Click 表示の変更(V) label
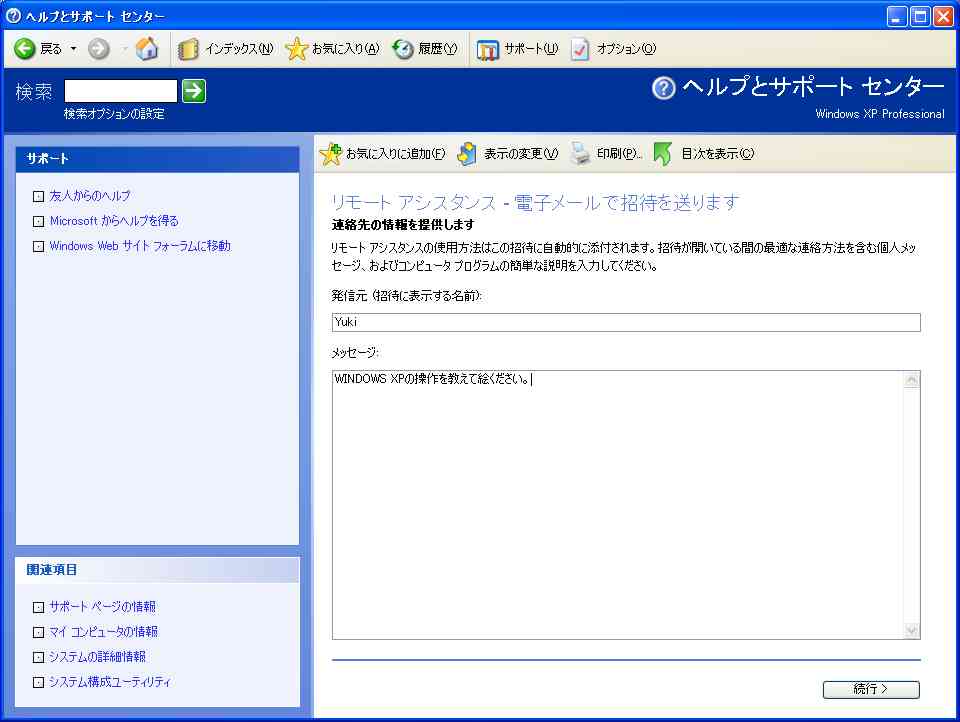Viewport: 960px width, 722px height. coord(521,154)
